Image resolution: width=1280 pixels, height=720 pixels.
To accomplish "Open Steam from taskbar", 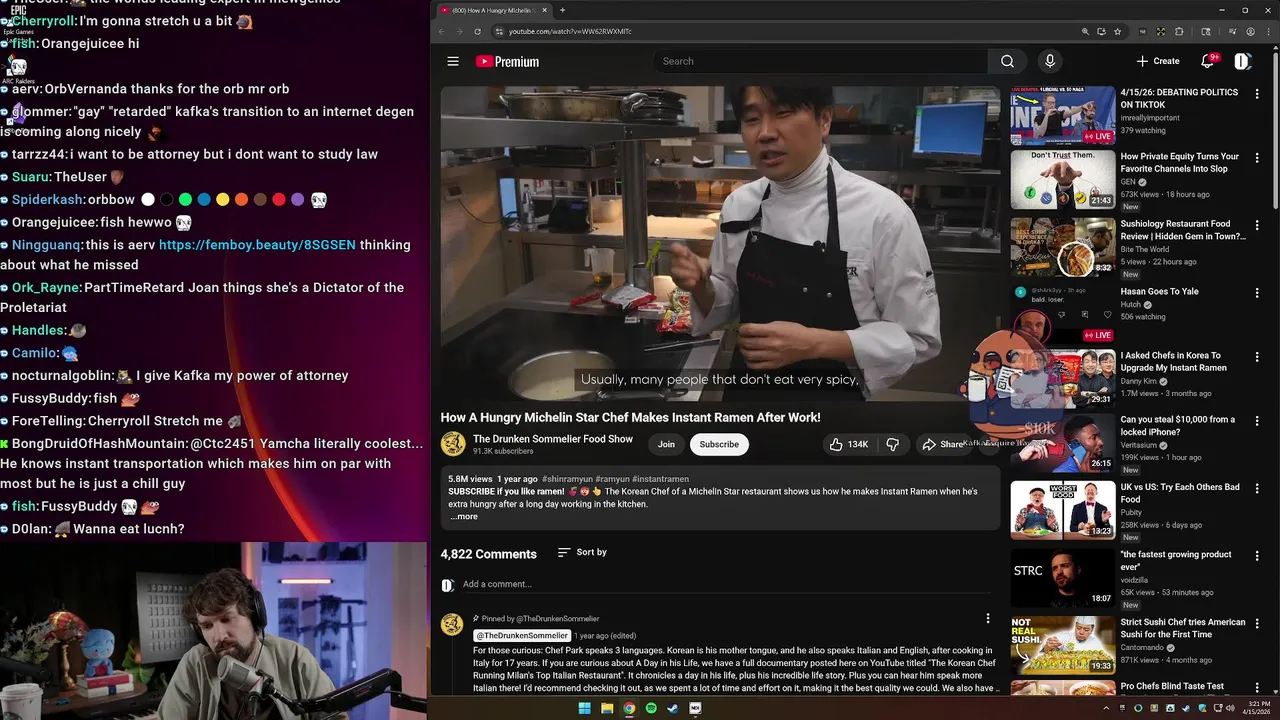I will 673,708.
